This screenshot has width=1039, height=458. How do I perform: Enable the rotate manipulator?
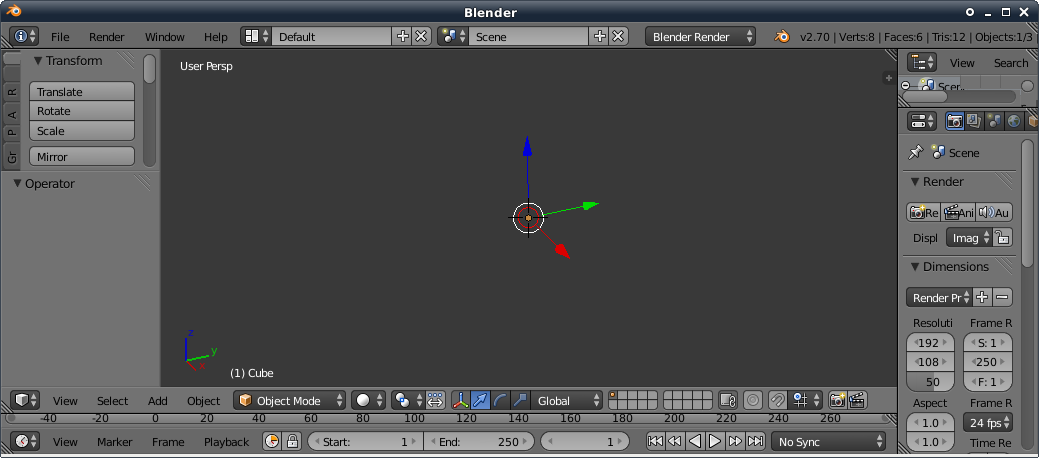point(501,400)
